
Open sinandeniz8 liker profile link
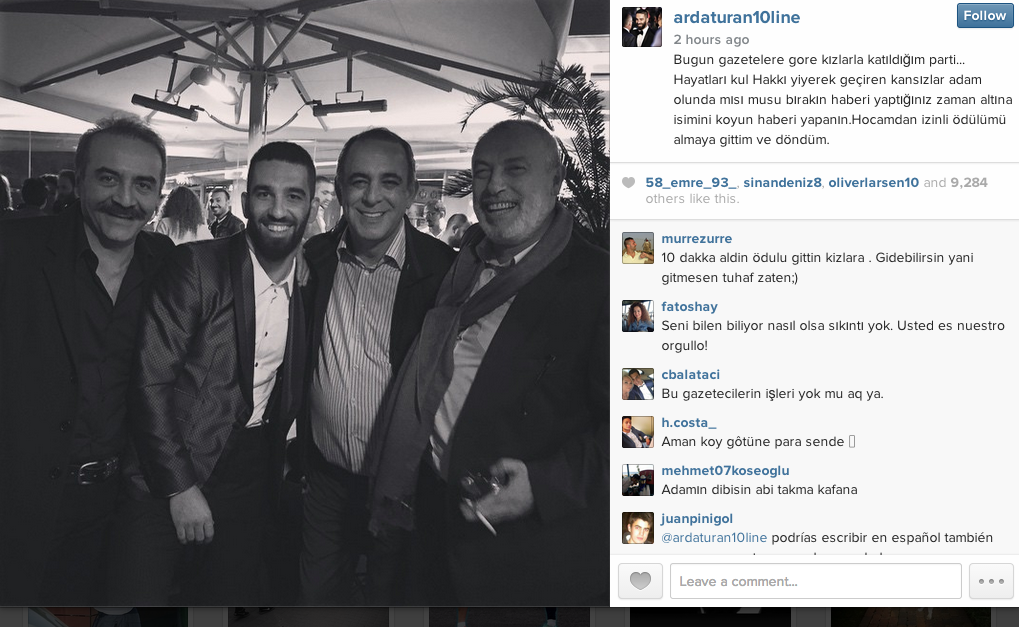tap(782, 183)
